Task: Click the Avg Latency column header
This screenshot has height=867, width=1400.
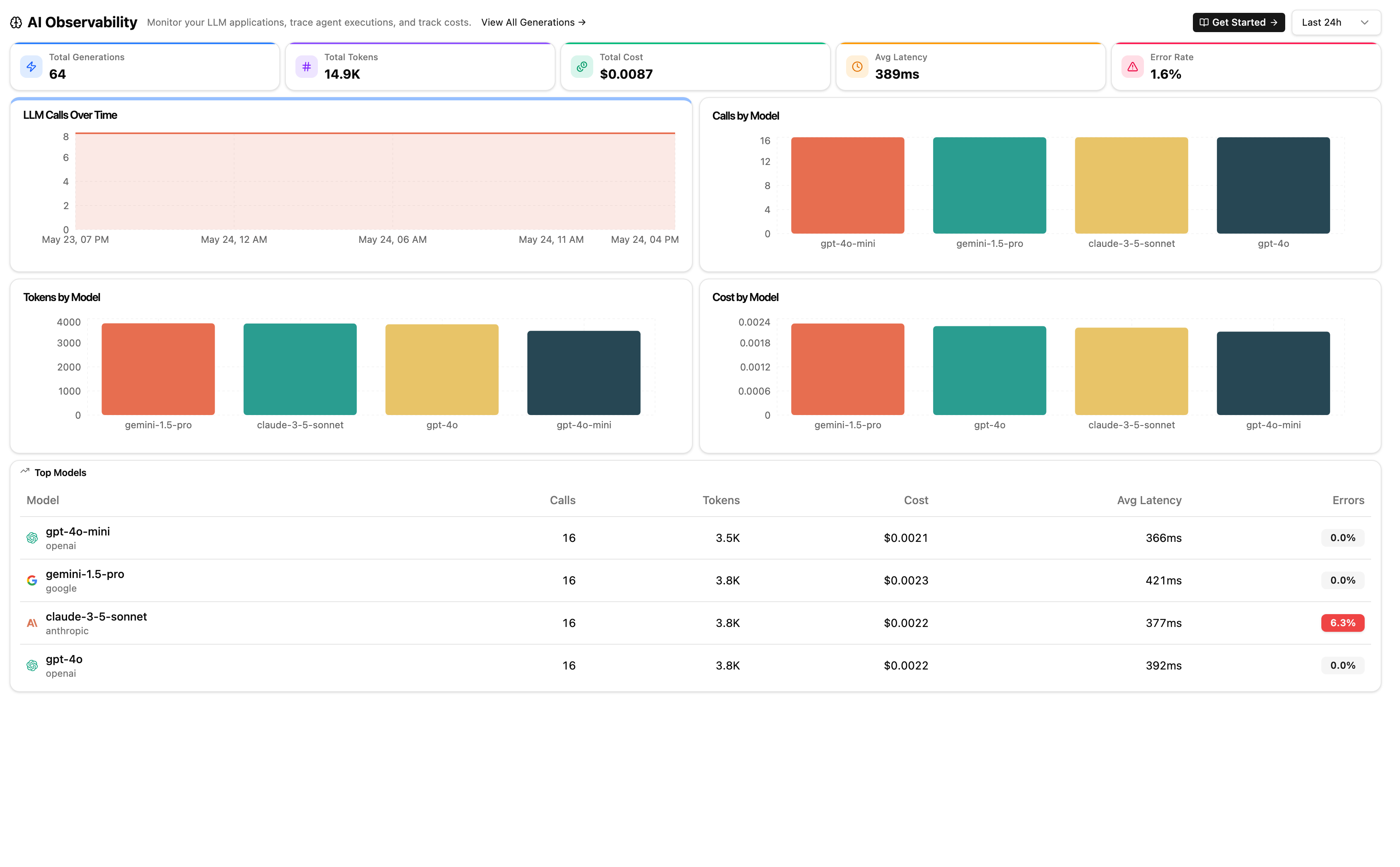Action: [x=1149, y=500]
